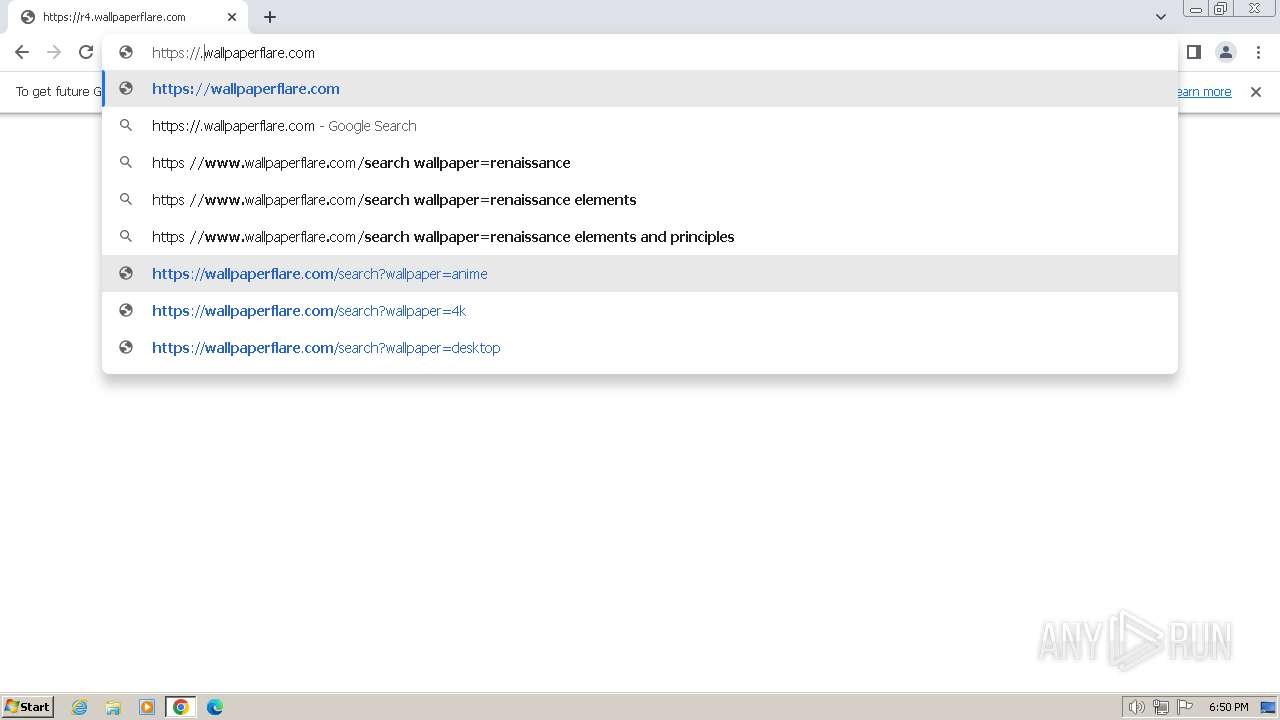This screenshot has width=1280, height=720.
Task: Switch to Chrome in the taskbar
Action: pos(181,707)
